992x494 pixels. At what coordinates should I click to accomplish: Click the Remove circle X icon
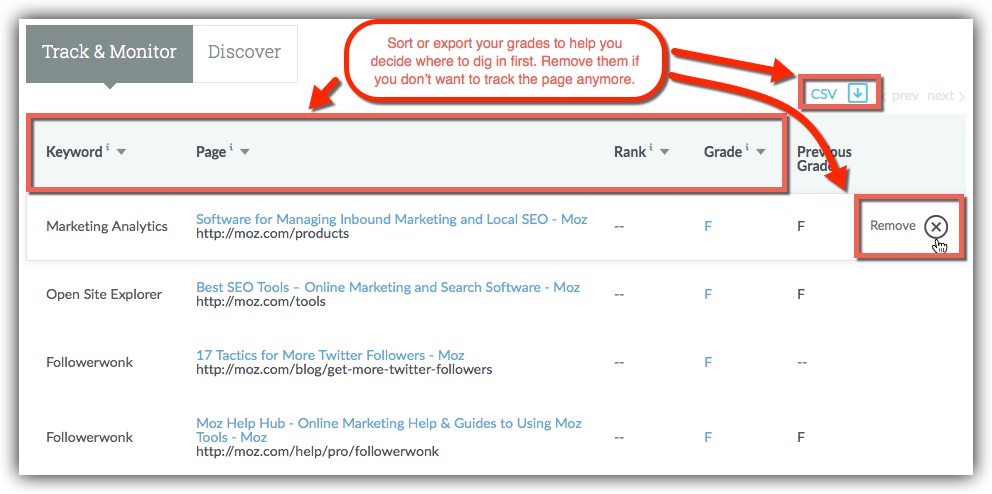point(936,226)
